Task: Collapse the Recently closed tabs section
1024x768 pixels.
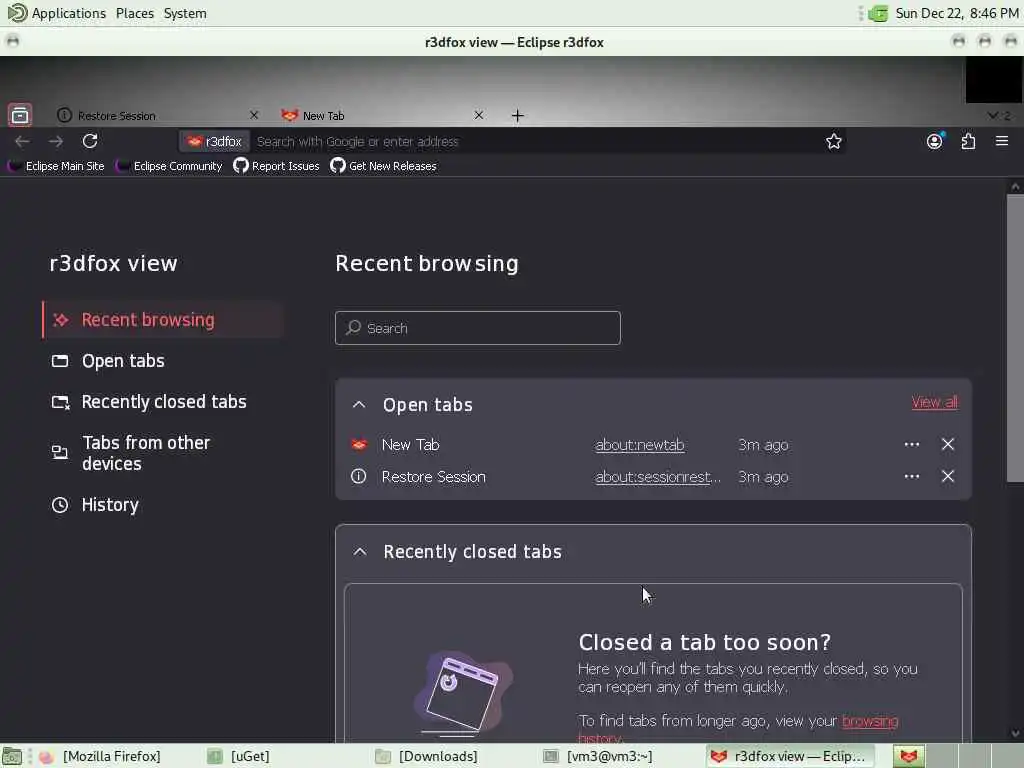Action: coord(360,552)
